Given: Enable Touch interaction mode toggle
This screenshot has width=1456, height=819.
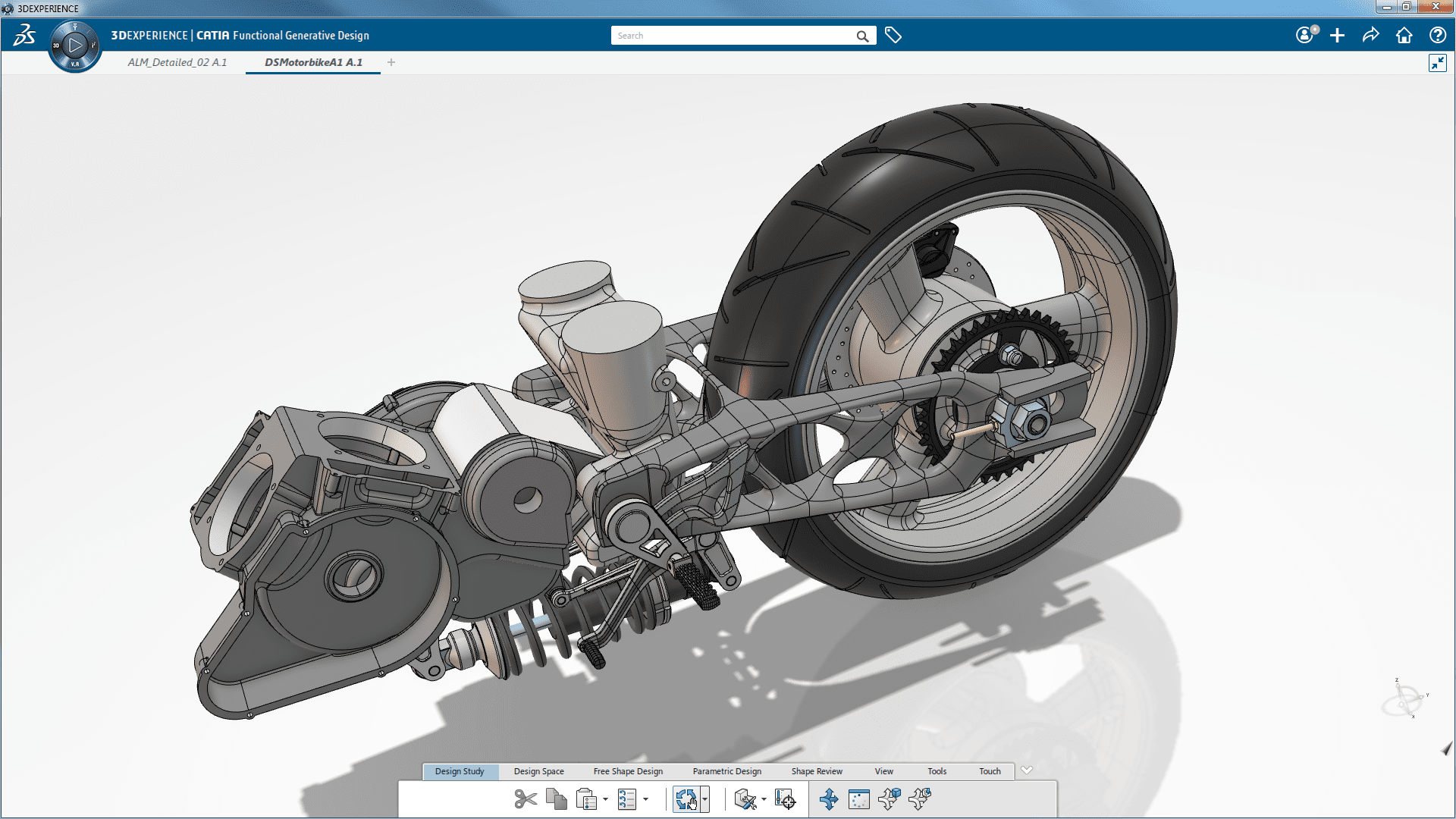Looking at the screenshot, I should [x=989, y=770].
